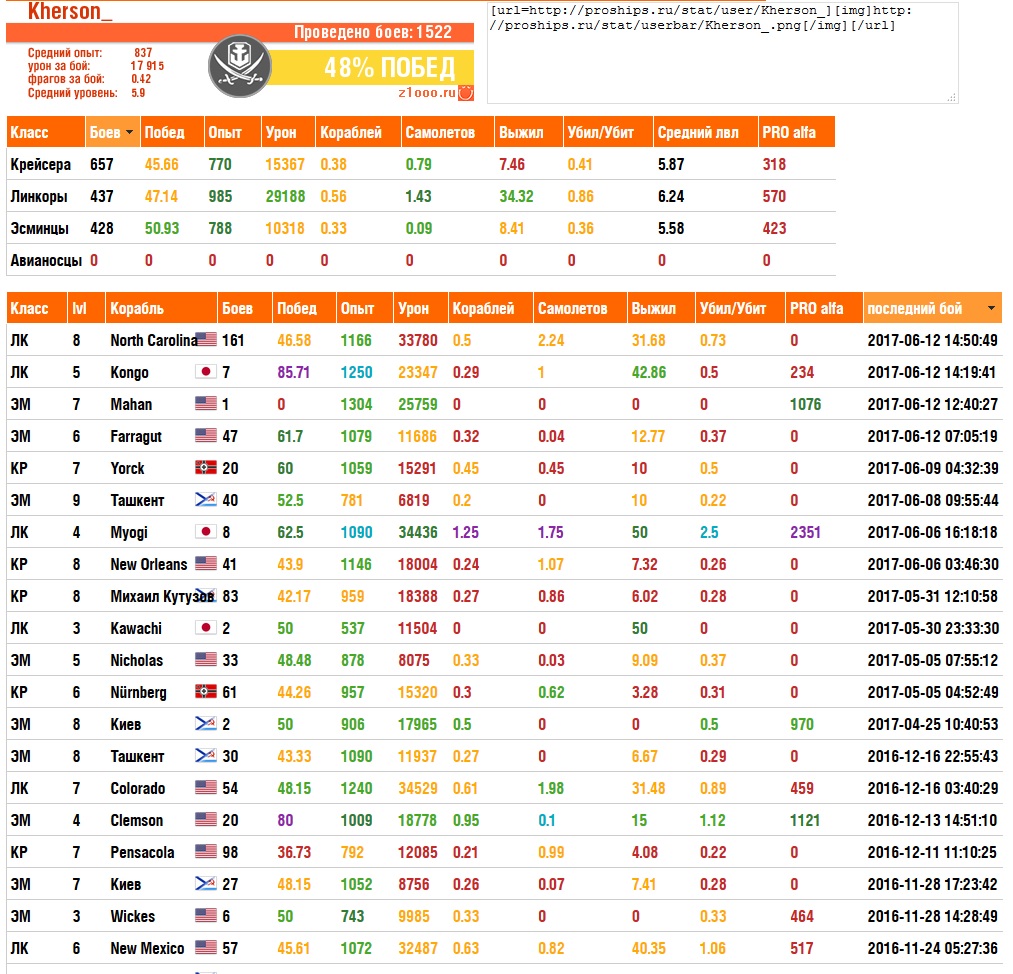Click the Линкоры class row label
The image size is (1013, 974).
click(39, 196)
